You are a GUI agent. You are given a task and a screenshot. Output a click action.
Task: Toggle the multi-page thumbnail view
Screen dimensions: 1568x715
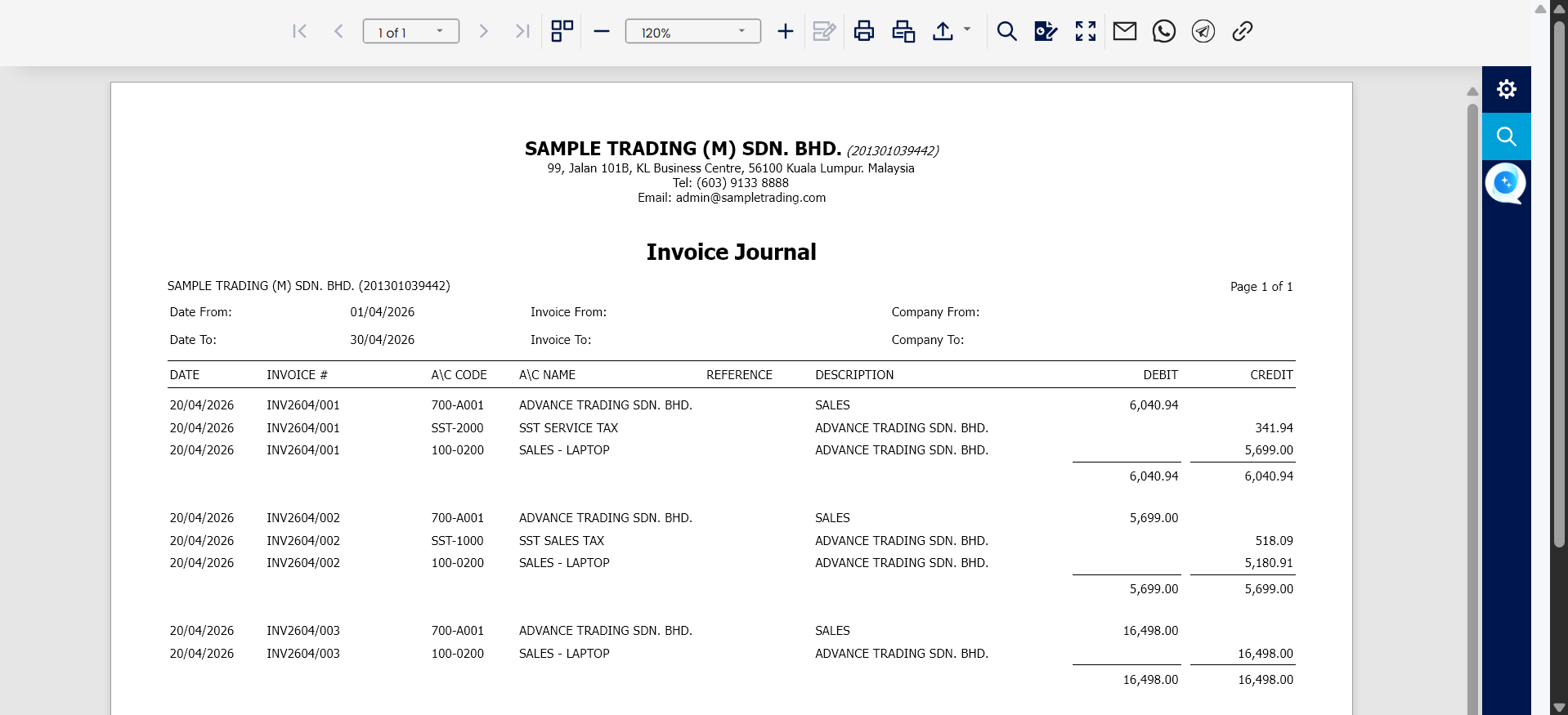tap(562, 32)
